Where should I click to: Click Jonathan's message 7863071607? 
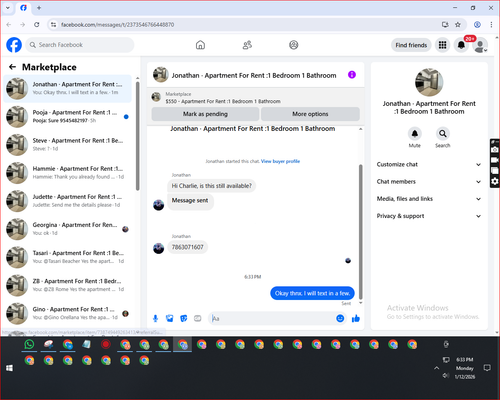click(x=187, y=247)
